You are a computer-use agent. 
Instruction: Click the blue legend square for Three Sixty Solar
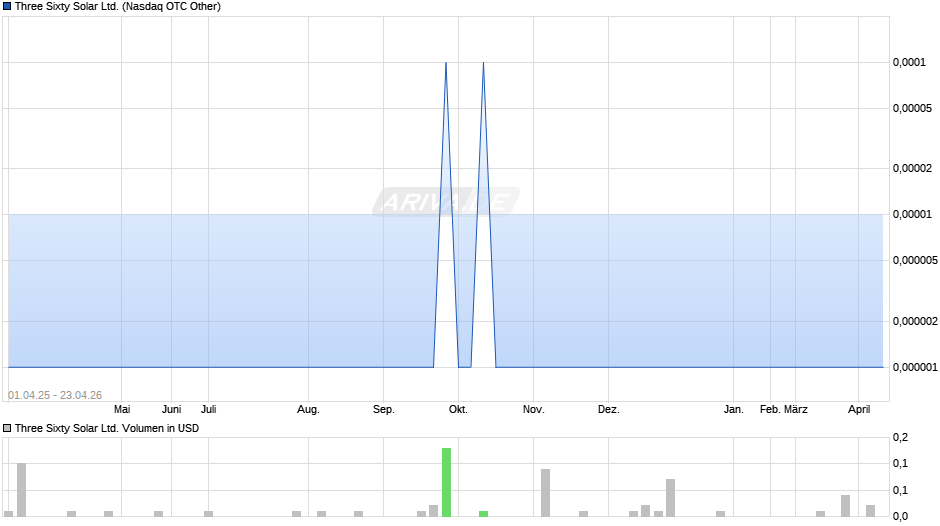coord(7,7)
